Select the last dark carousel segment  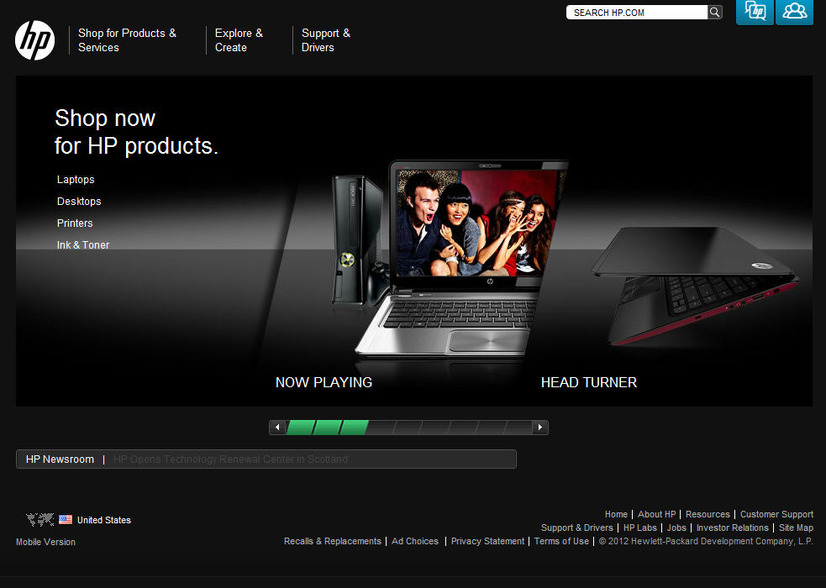point(518,427)
